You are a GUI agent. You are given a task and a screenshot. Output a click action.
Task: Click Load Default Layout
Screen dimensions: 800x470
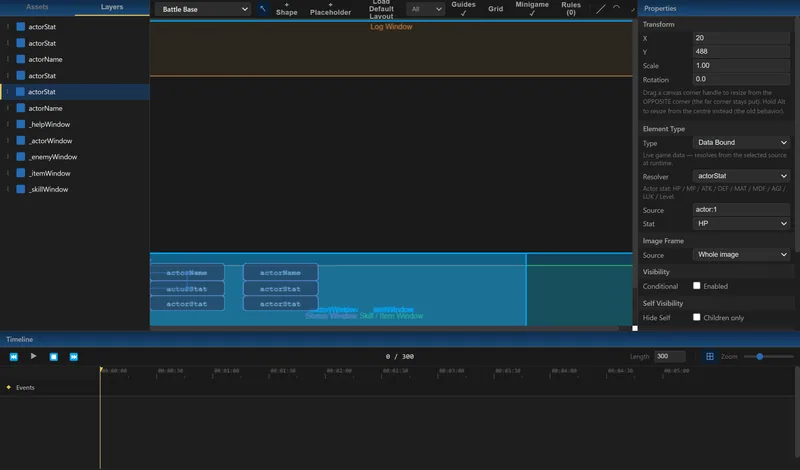coord(381,9)
